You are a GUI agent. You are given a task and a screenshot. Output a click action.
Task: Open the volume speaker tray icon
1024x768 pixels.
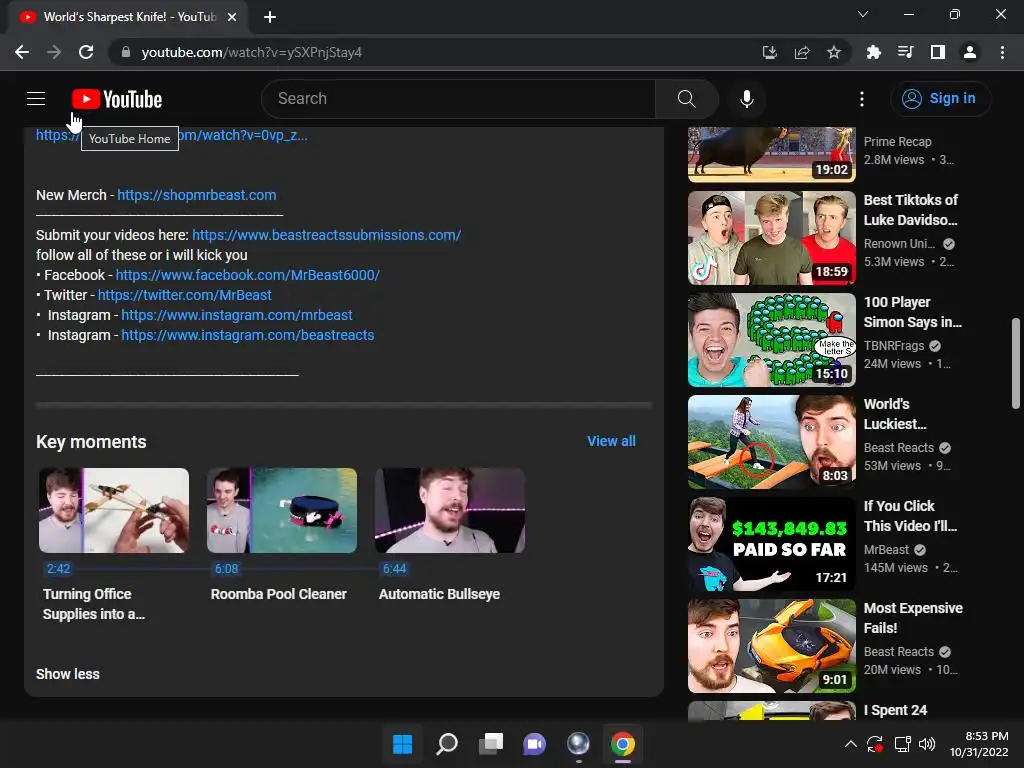coord(927,744)
